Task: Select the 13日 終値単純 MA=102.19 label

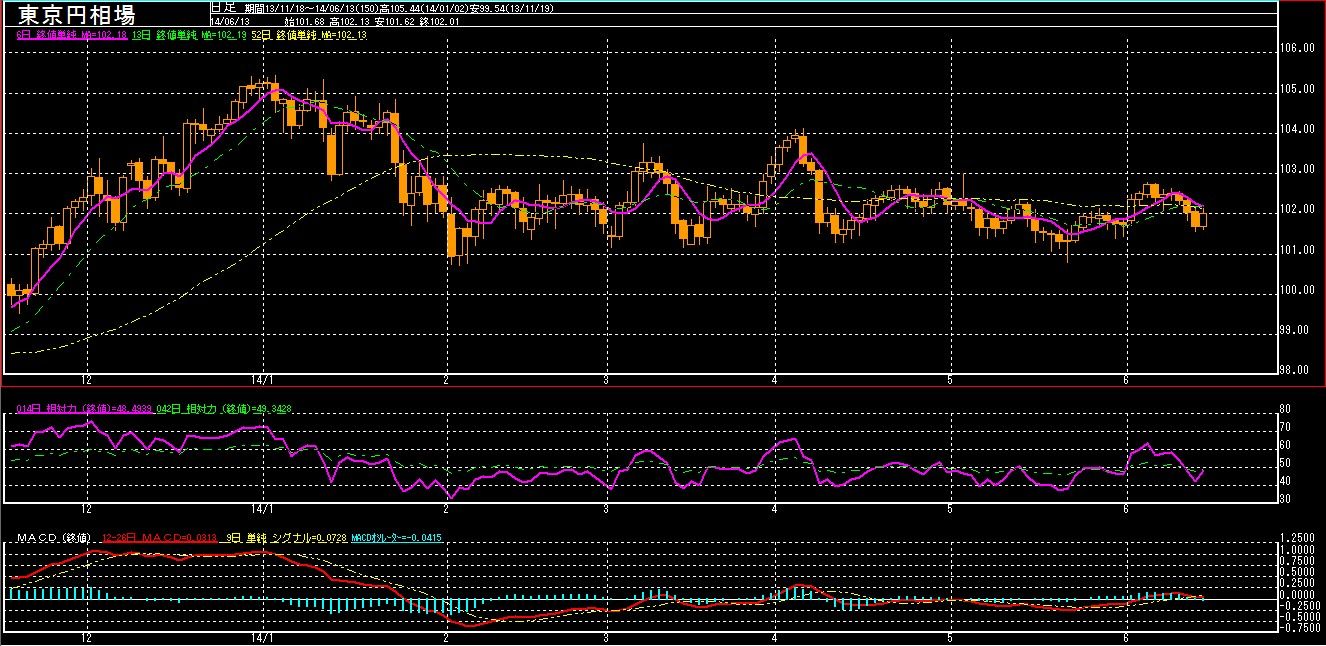Action: 189,35
